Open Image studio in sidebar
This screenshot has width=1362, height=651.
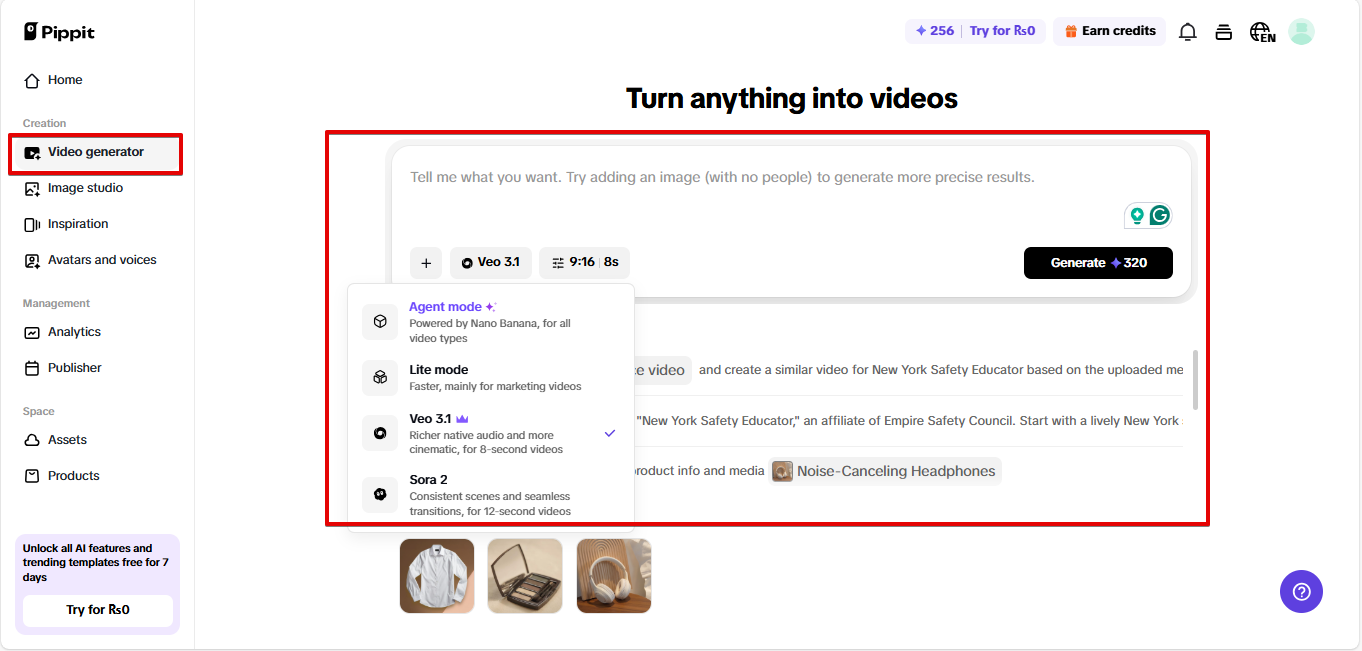pos(85,188)
